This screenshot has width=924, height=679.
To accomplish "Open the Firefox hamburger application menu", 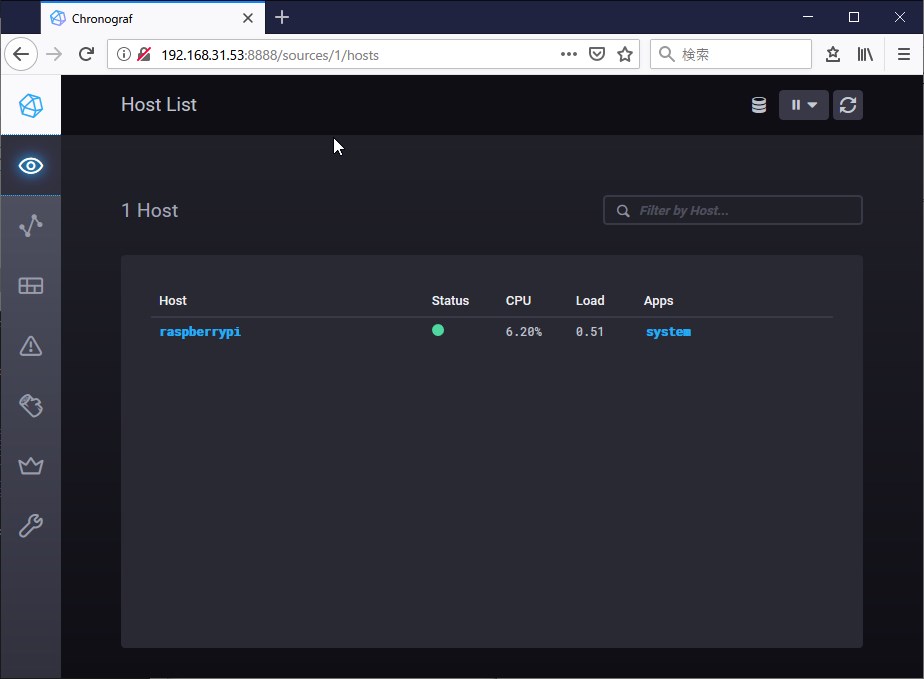I will click(903, 54).
